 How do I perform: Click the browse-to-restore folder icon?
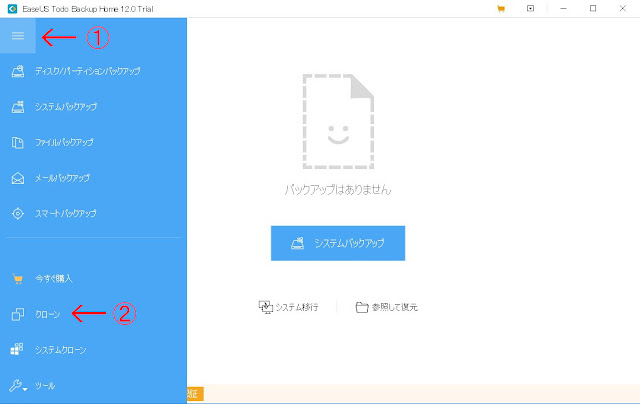(362, 307)
